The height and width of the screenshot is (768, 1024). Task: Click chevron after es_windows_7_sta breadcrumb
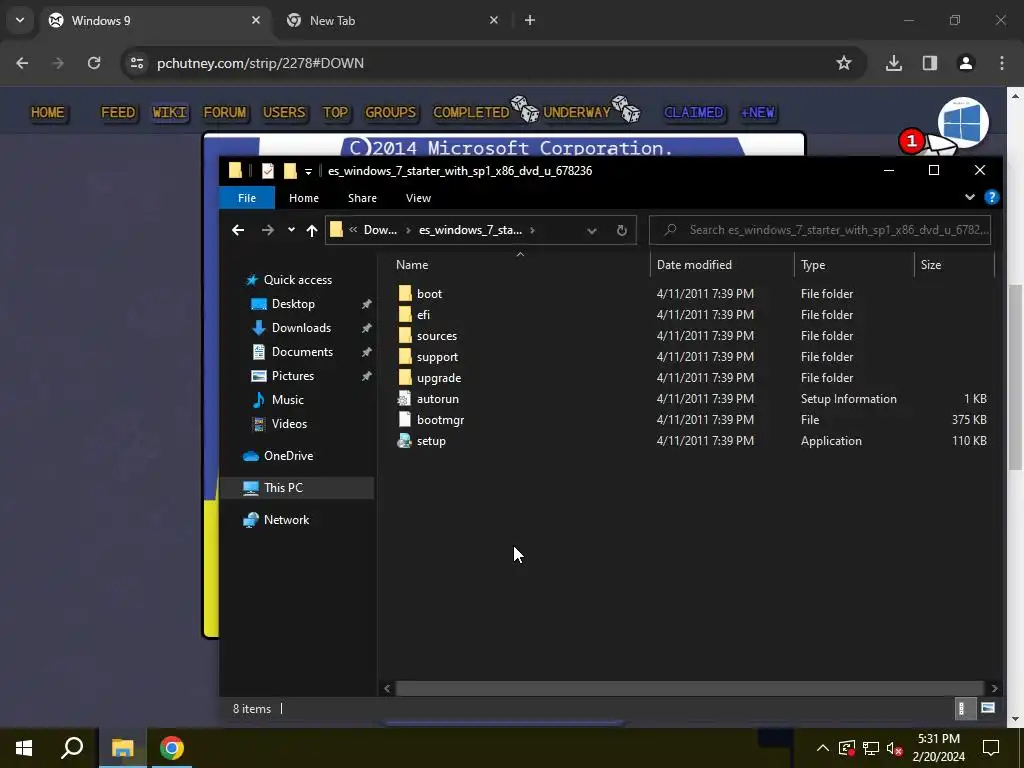532,230
